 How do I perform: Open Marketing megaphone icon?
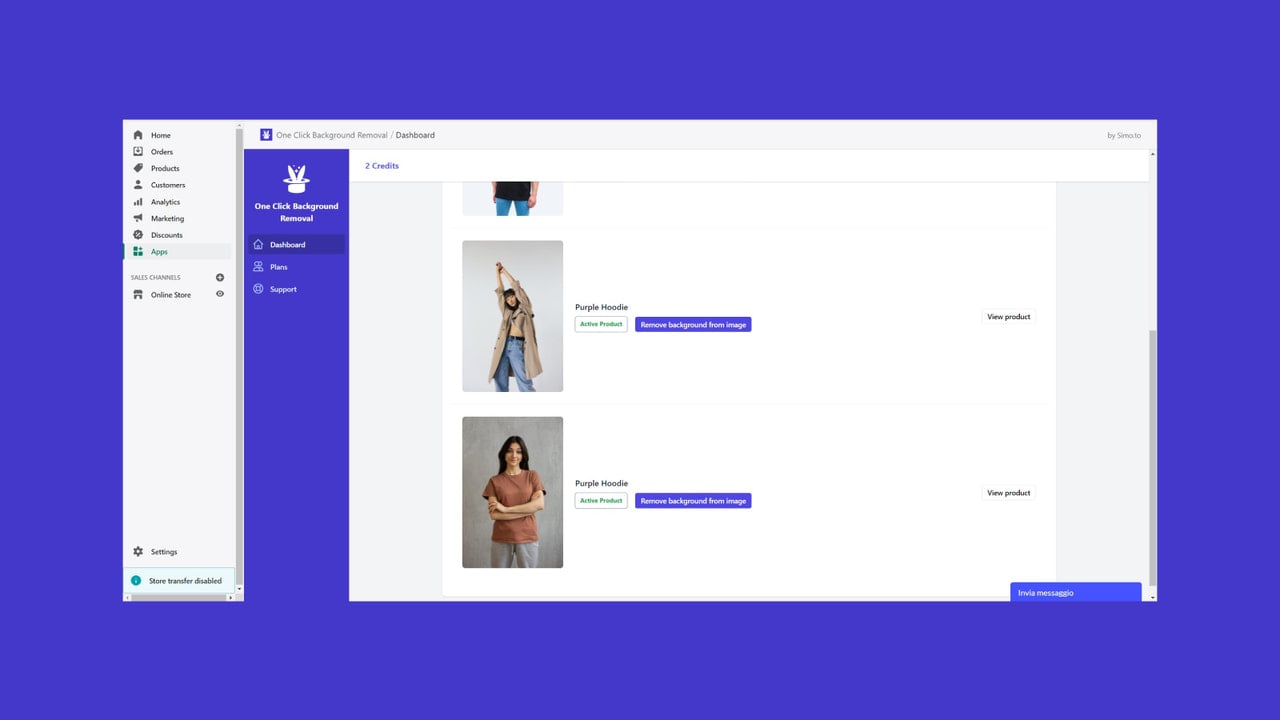coord(138,218)
